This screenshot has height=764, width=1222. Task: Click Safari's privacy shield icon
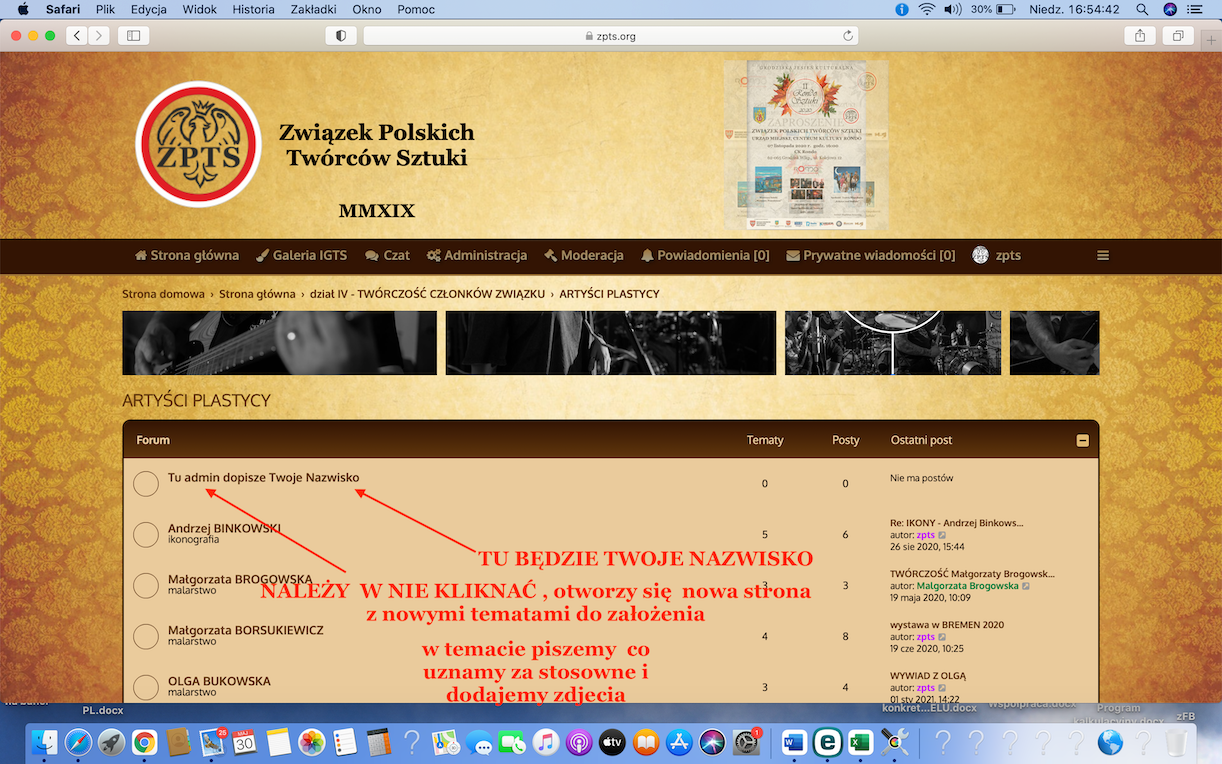(341, 36)
